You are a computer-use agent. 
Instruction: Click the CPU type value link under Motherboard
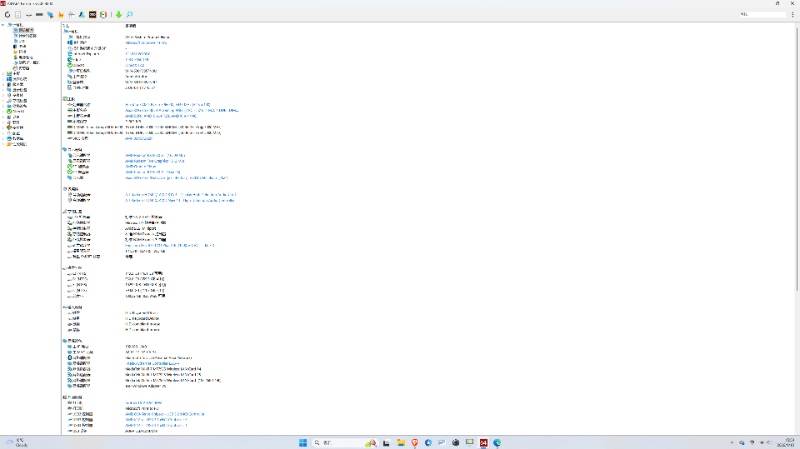pos(168,103)
